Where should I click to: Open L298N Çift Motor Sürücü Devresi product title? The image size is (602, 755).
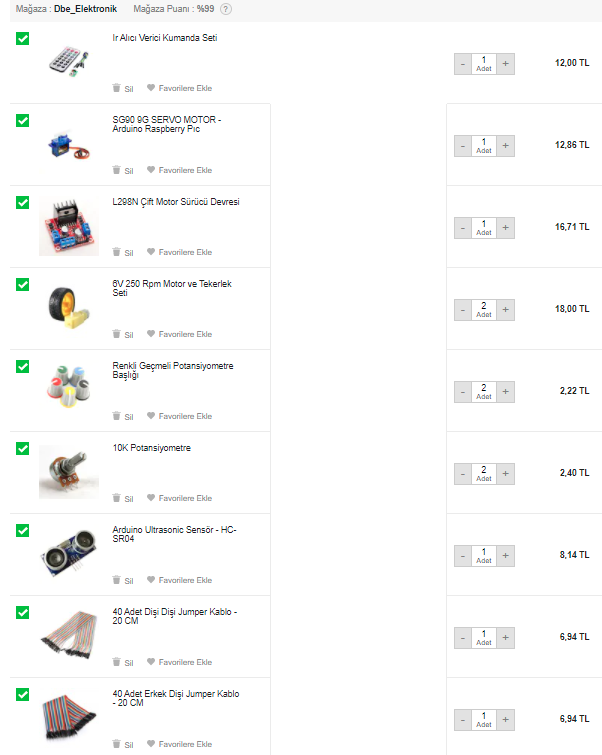point(176,202)
